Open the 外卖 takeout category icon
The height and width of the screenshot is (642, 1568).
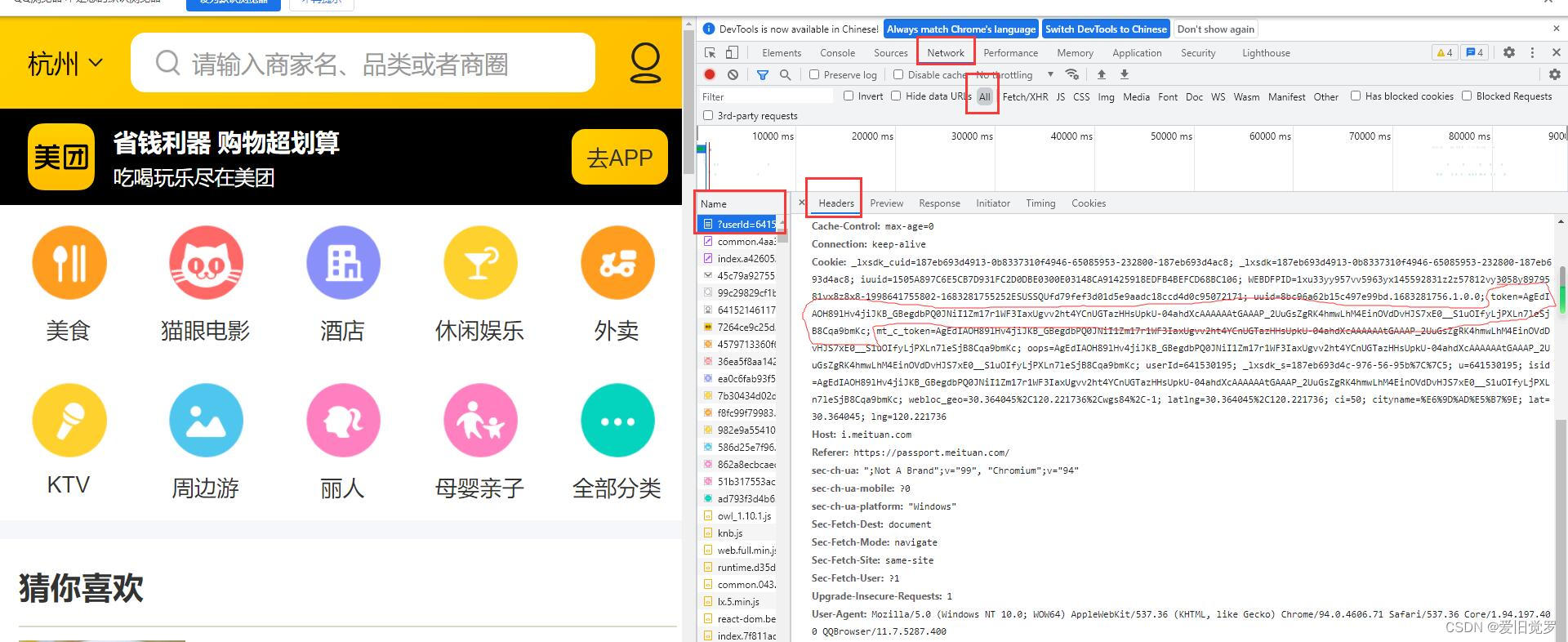[617, 263]
